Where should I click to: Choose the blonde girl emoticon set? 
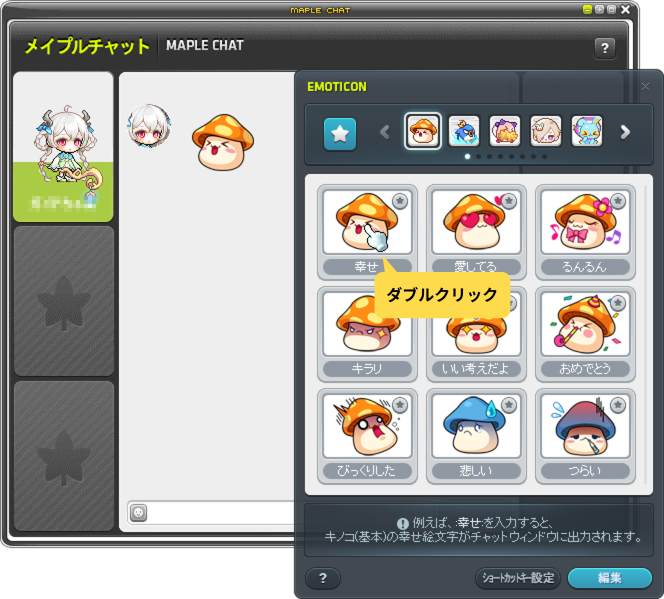point(546,131)
